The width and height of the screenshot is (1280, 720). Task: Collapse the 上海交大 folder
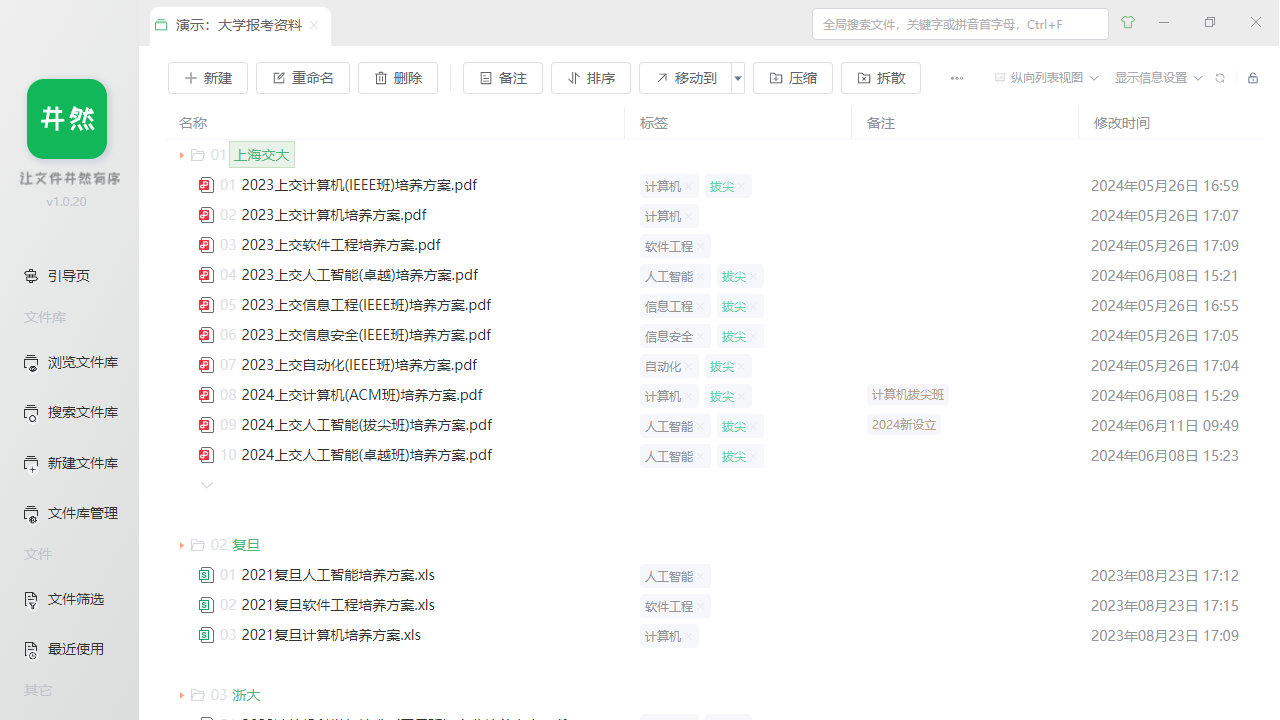pos(180,155)
